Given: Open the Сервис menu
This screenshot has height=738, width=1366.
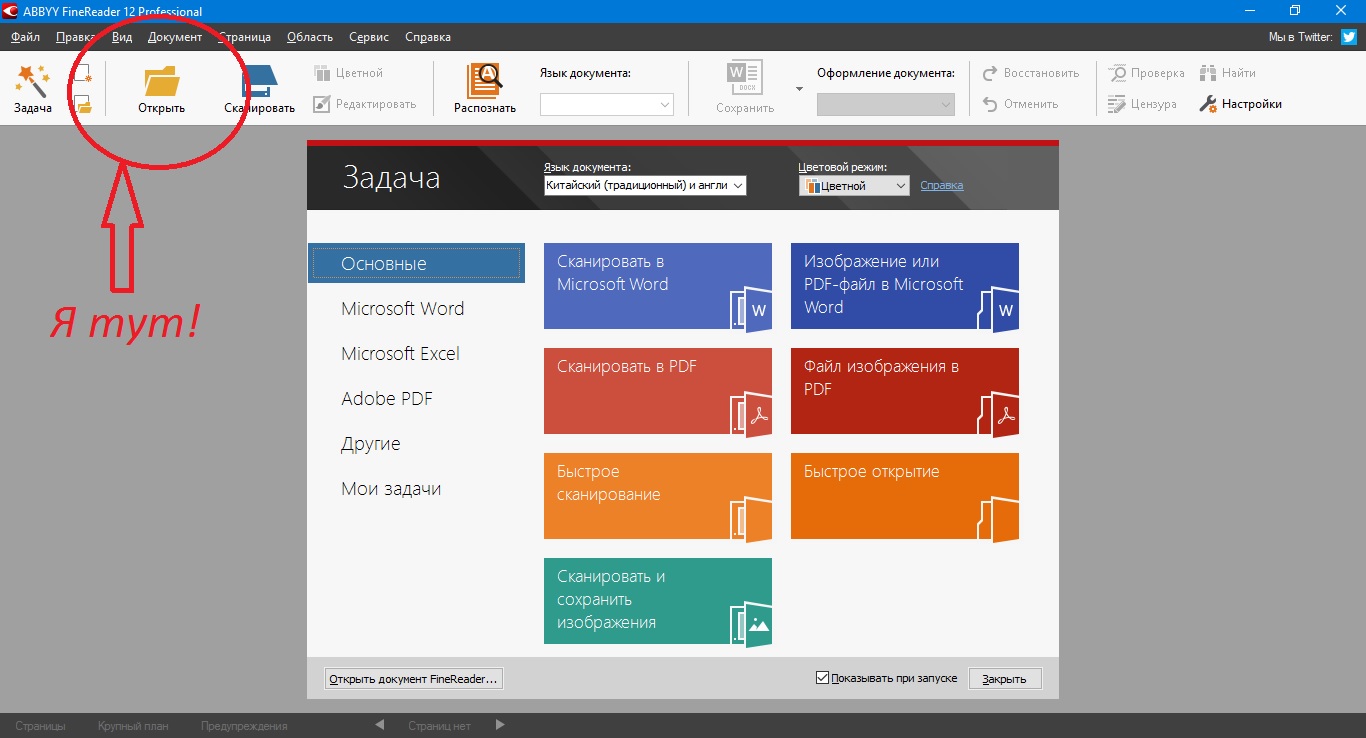Looking at the screenshot, I should click(369, 37).
